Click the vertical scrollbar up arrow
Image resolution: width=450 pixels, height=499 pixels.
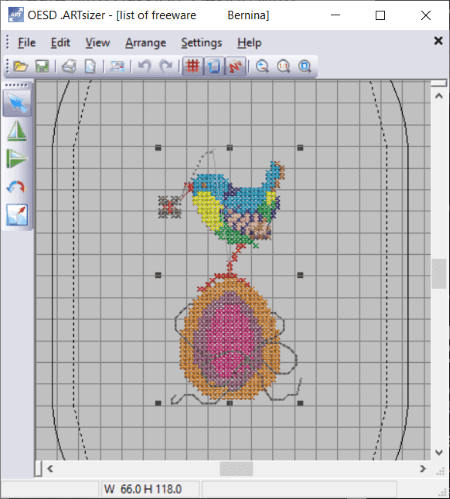point(439,96)
